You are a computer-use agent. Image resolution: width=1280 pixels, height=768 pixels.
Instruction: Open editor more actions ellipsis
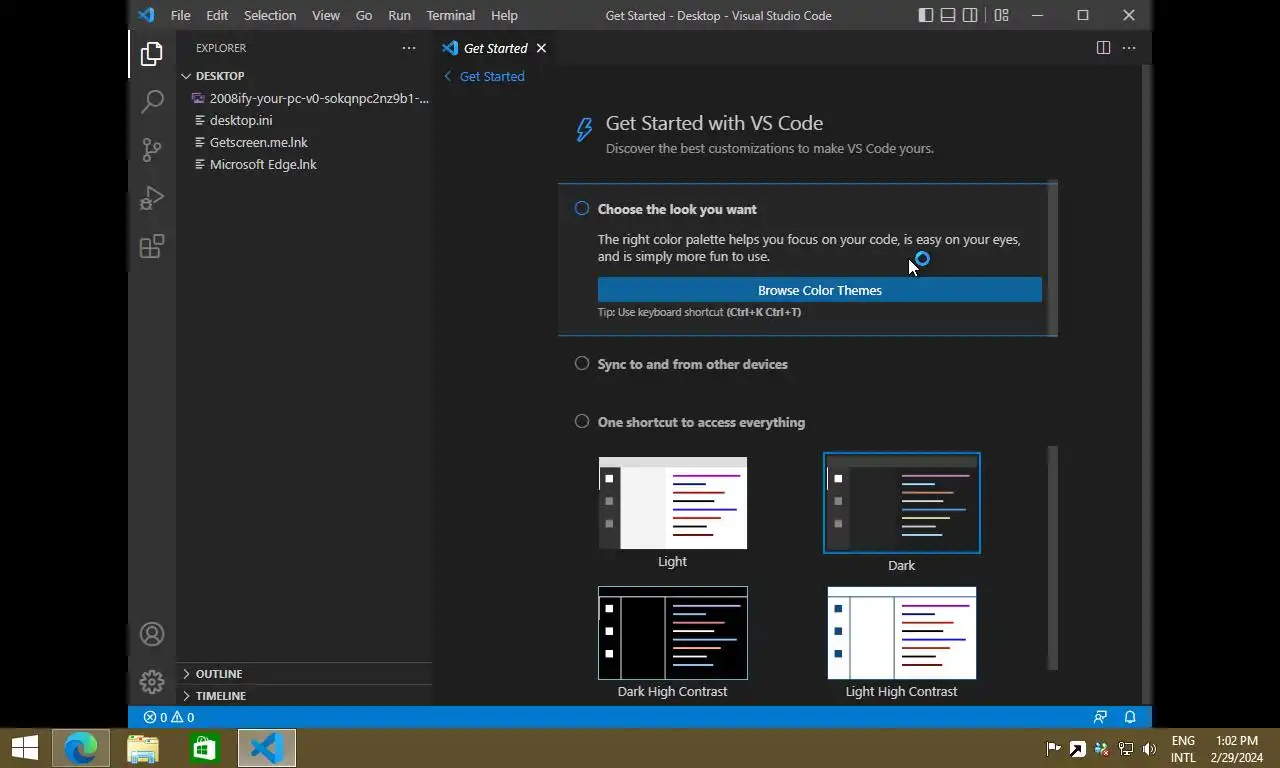pos(1129,48)
